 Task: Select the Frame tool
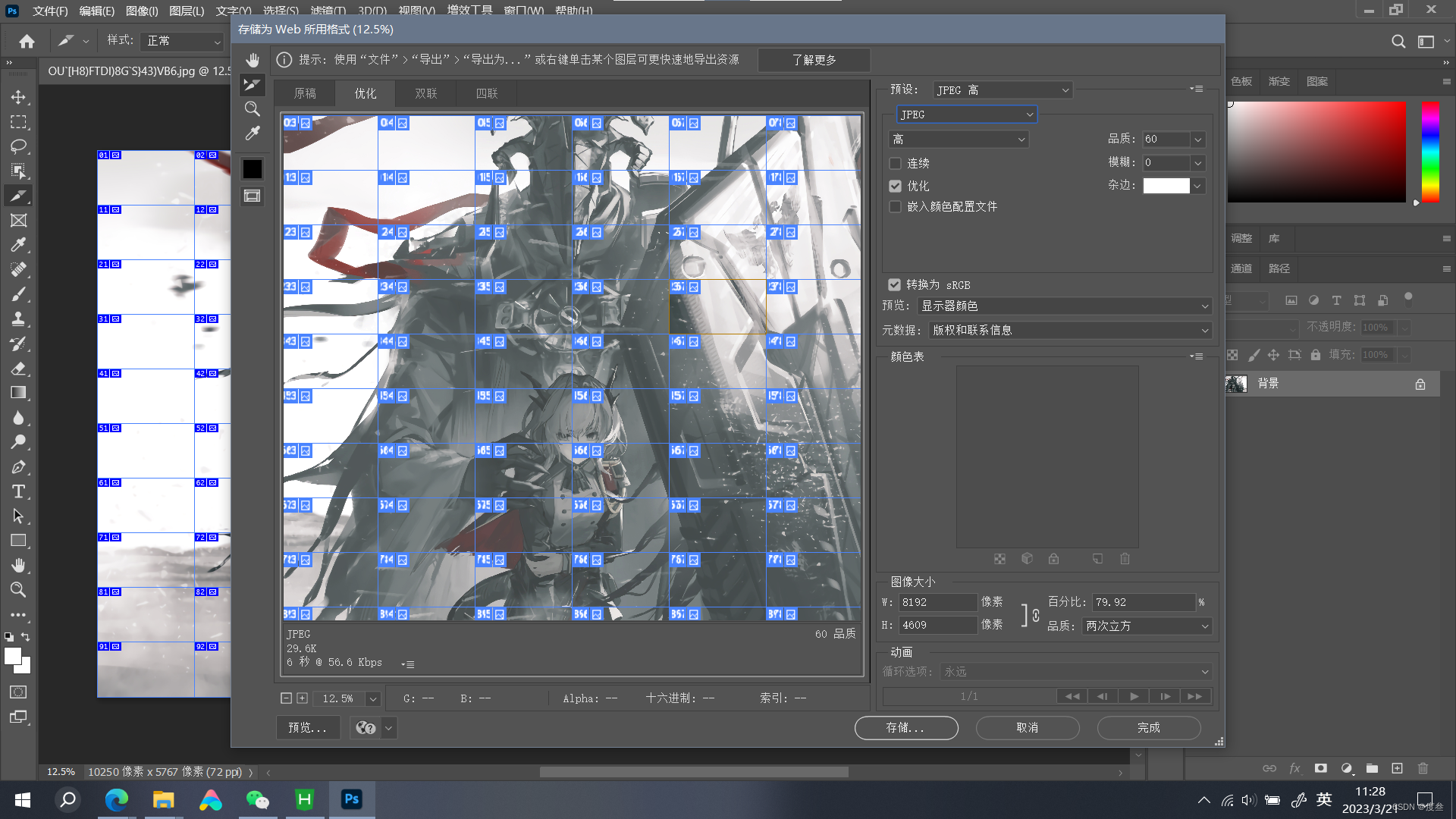18,220
